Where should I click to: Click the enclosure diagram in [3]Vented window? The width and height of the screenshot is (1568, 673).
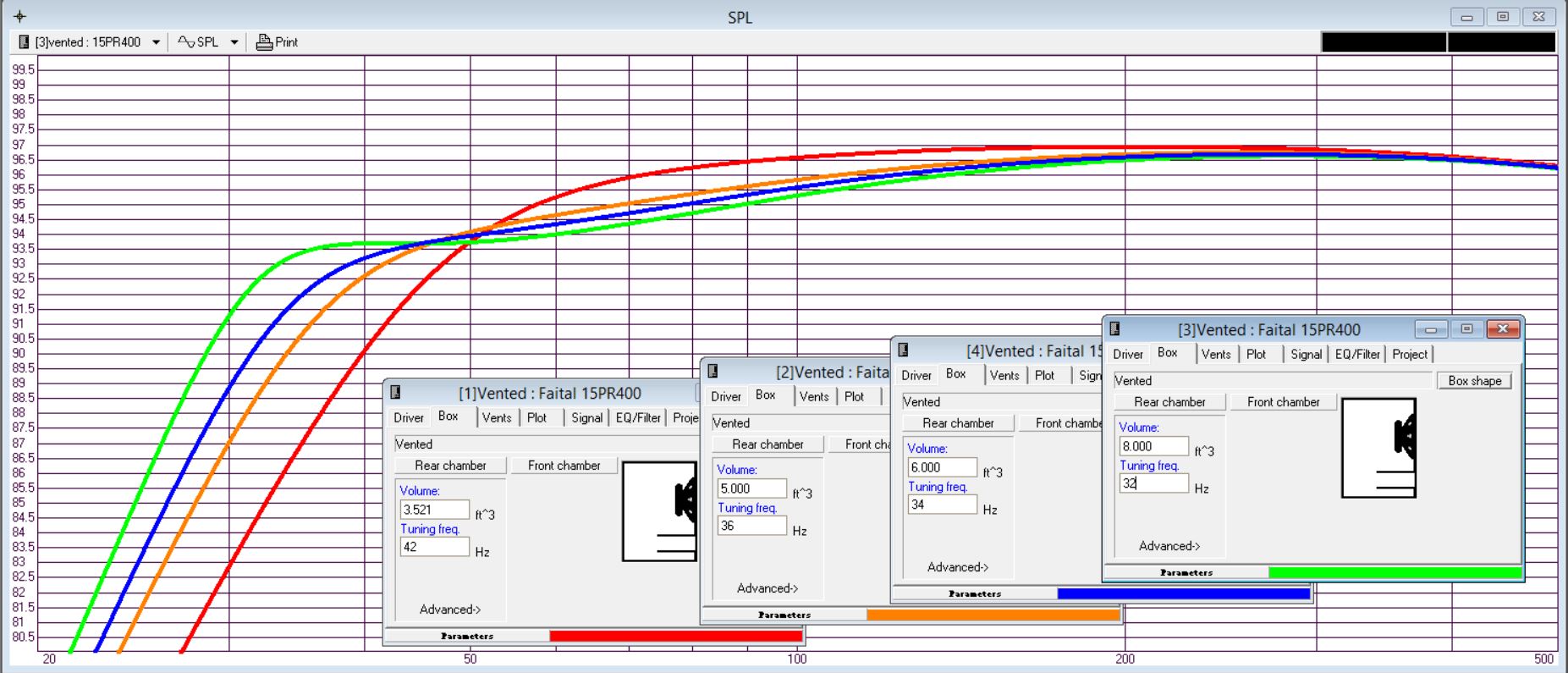[1378, 448]
